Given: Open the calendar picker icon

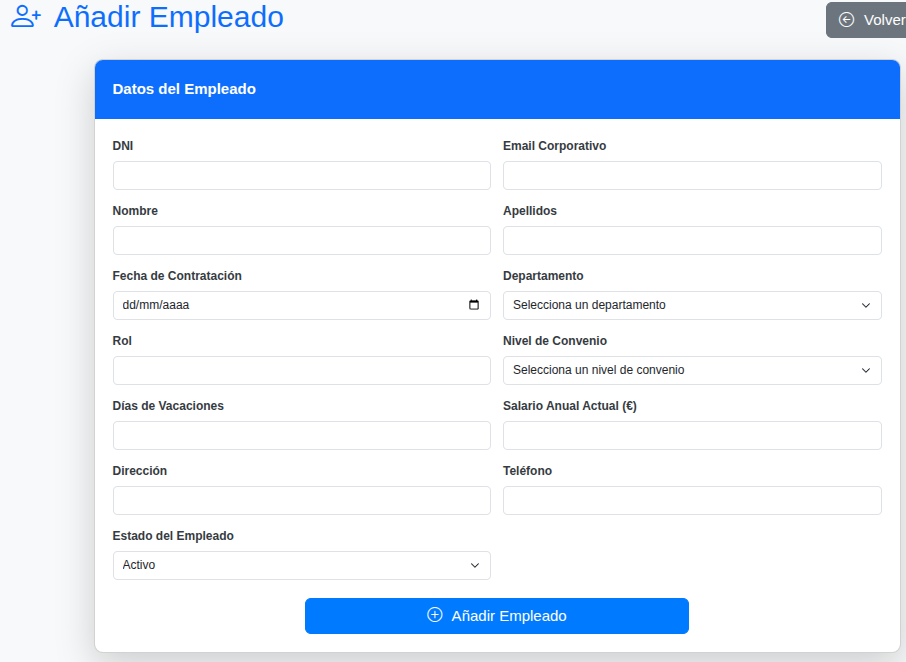Looking at the screenshot, I should (474, 305).
